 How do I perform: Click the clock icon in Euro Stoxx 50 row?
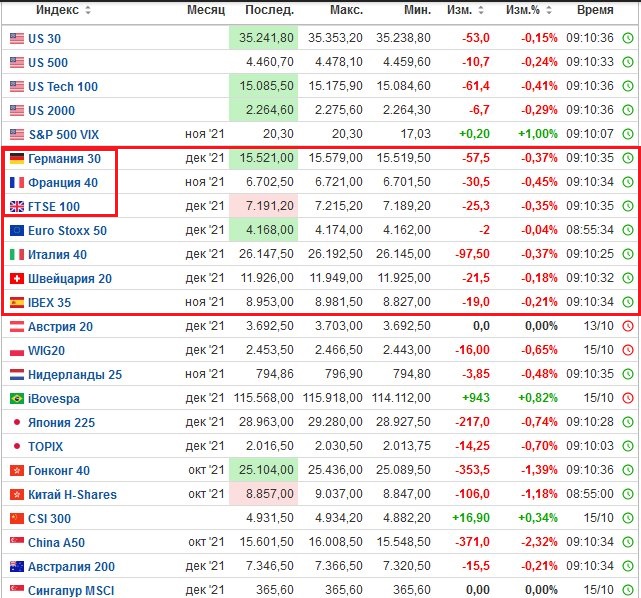click(x=628, y=230)
